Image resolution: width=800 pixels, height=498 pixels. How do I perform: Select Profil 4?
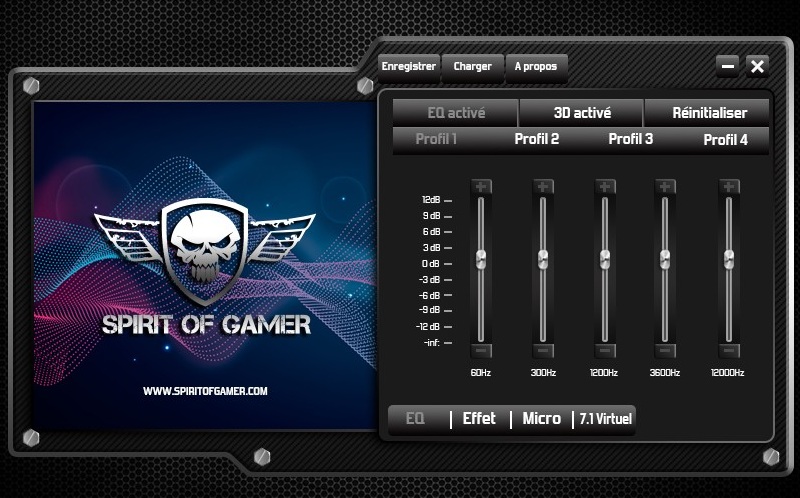pos(725,139)
